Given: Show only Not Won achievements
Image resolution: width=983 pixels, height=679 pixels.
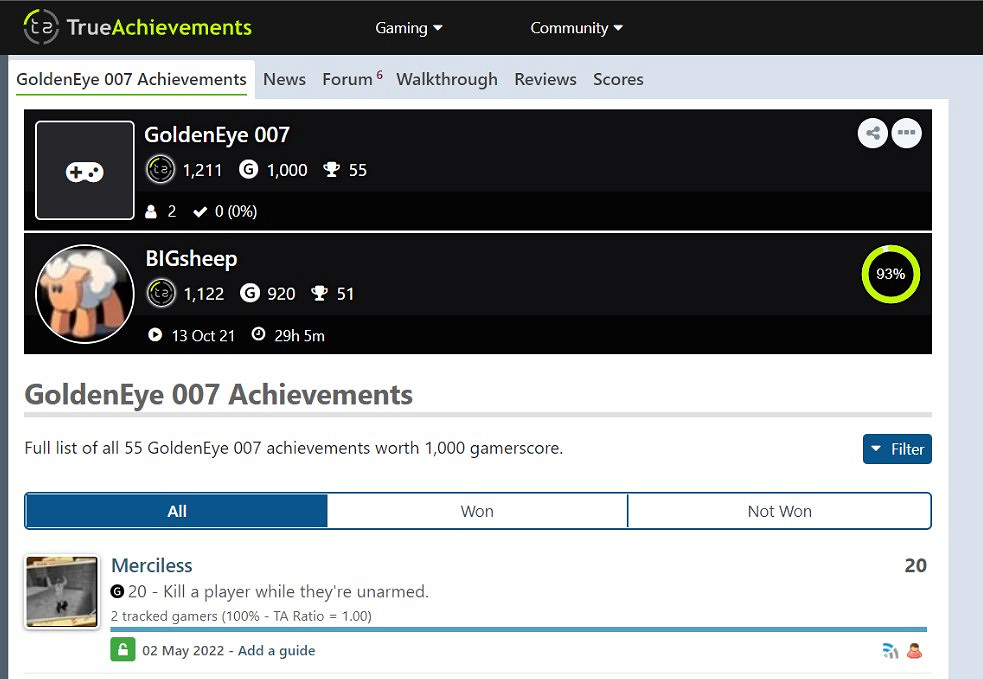Looking at the screenshot, I should point(779,511).
